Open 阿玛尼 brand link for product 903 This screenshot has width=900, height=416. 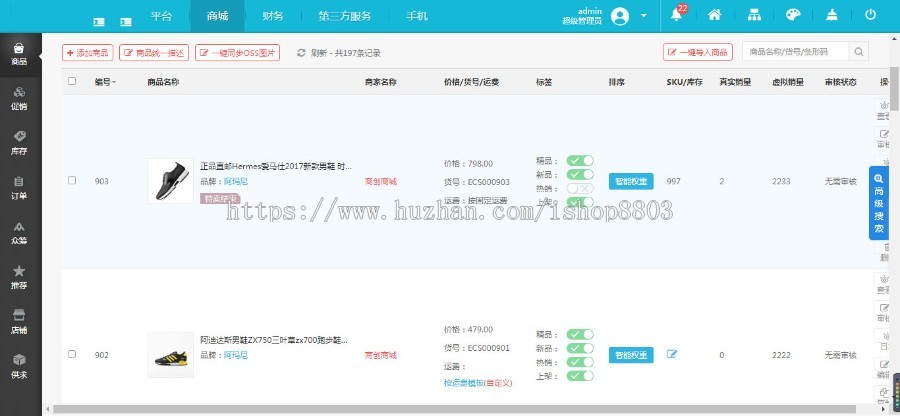tap(235, 181)
